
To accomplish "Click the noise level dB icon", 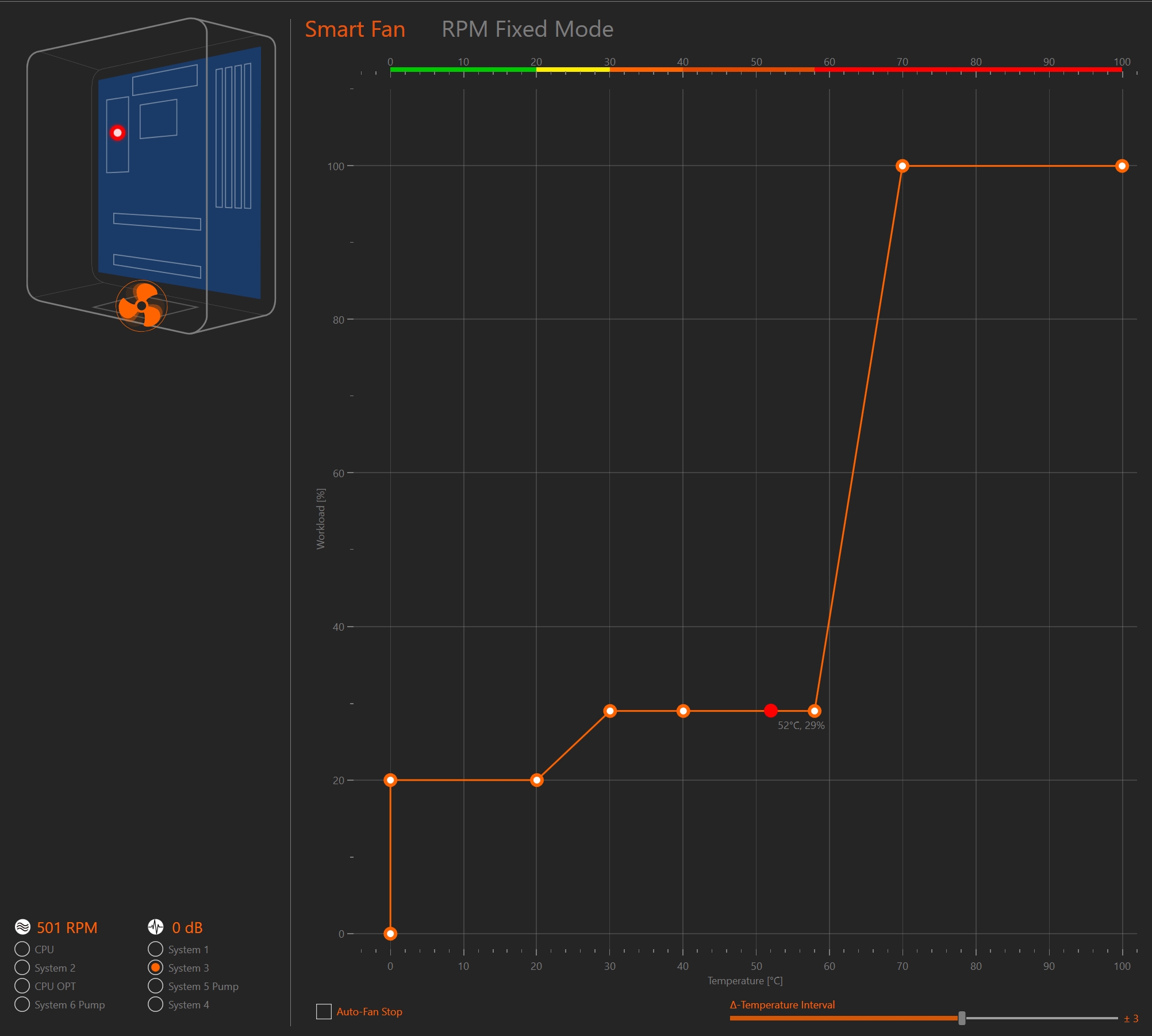I will 156,927.
